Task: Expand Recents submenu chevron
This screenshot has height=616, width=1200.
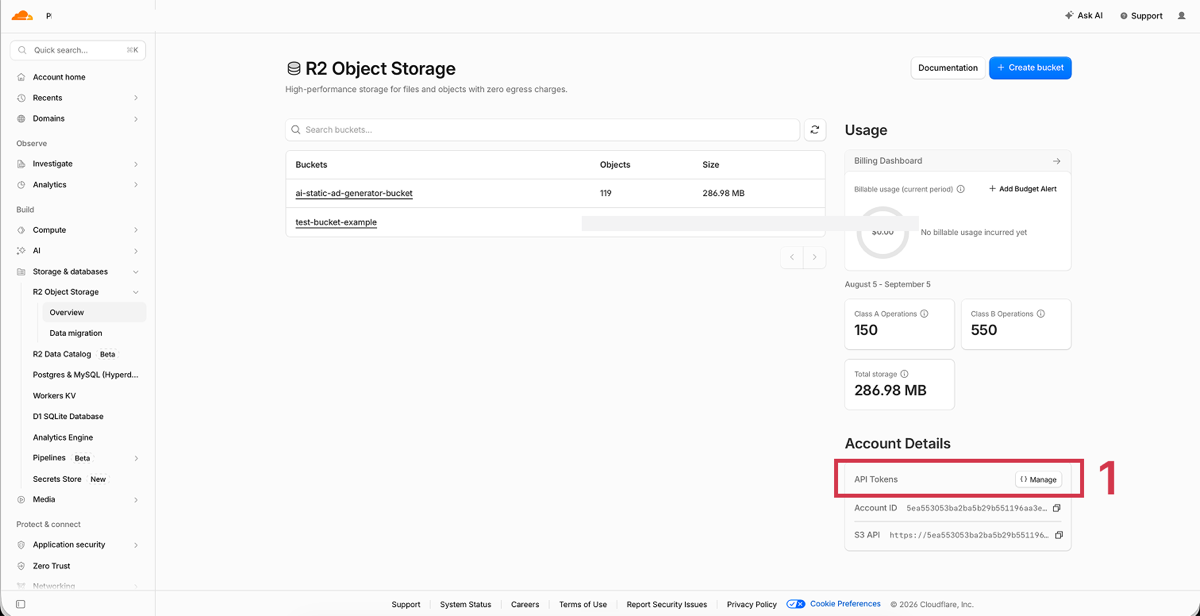Action: [136, 98]
